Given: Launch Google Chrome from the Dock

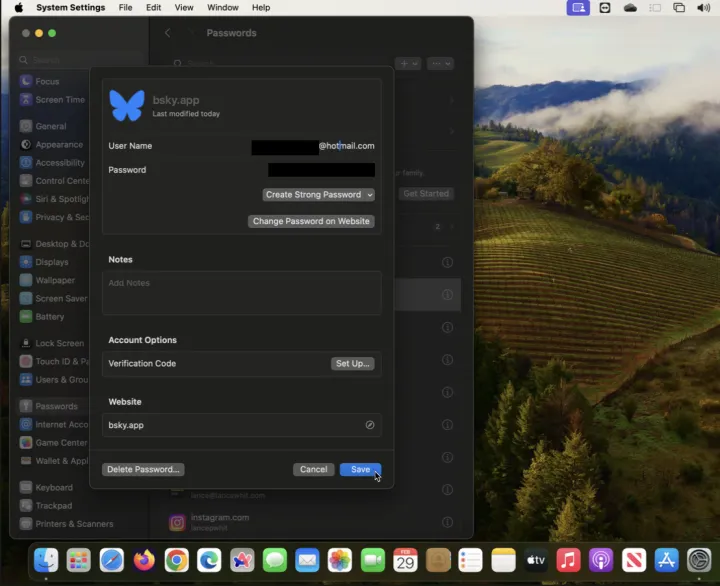Looking at the screenshot, I should tap(176, 560).
